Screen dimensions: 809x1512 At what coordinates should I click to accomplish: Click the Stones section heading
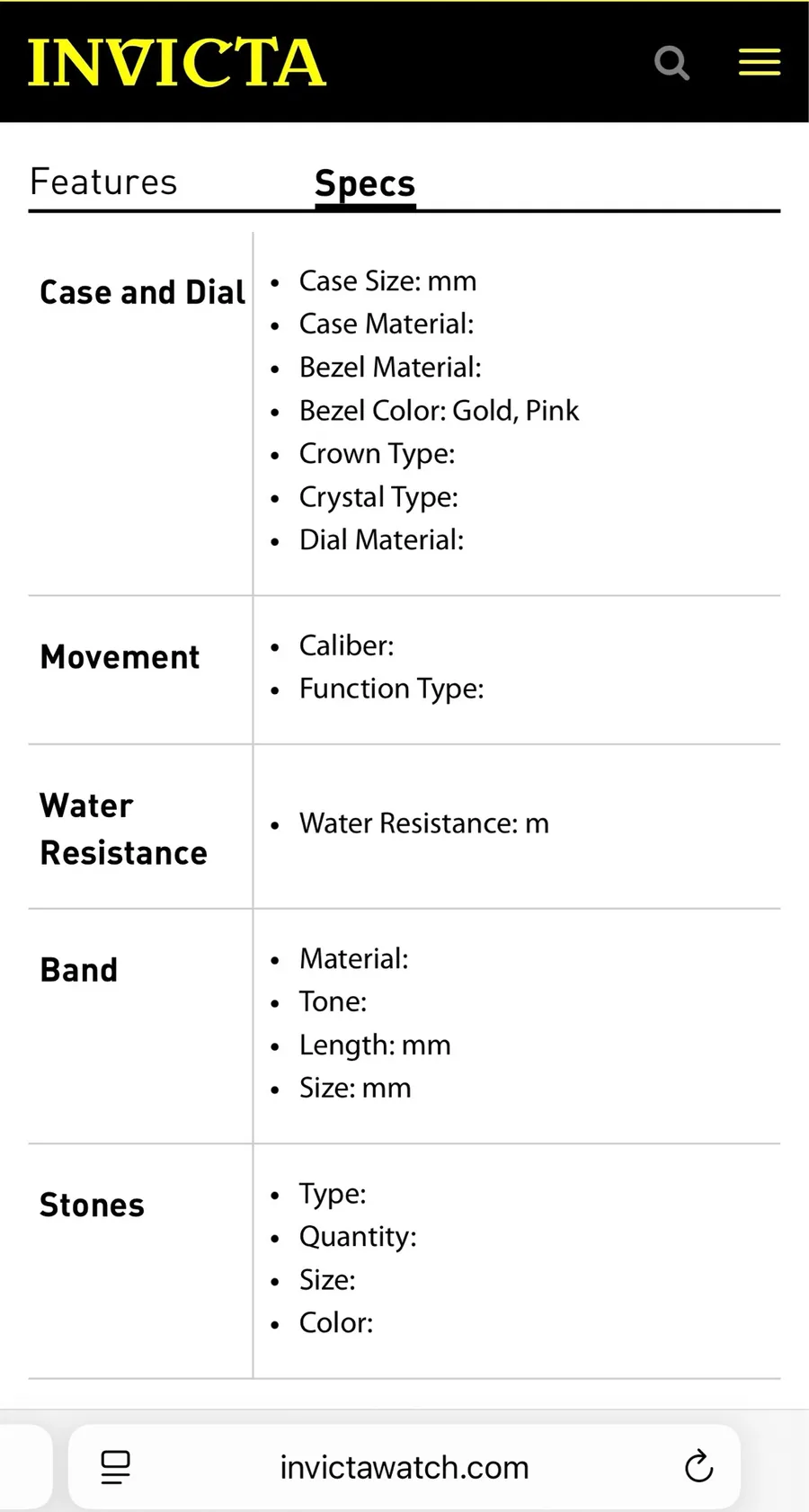click(92, 1205)
